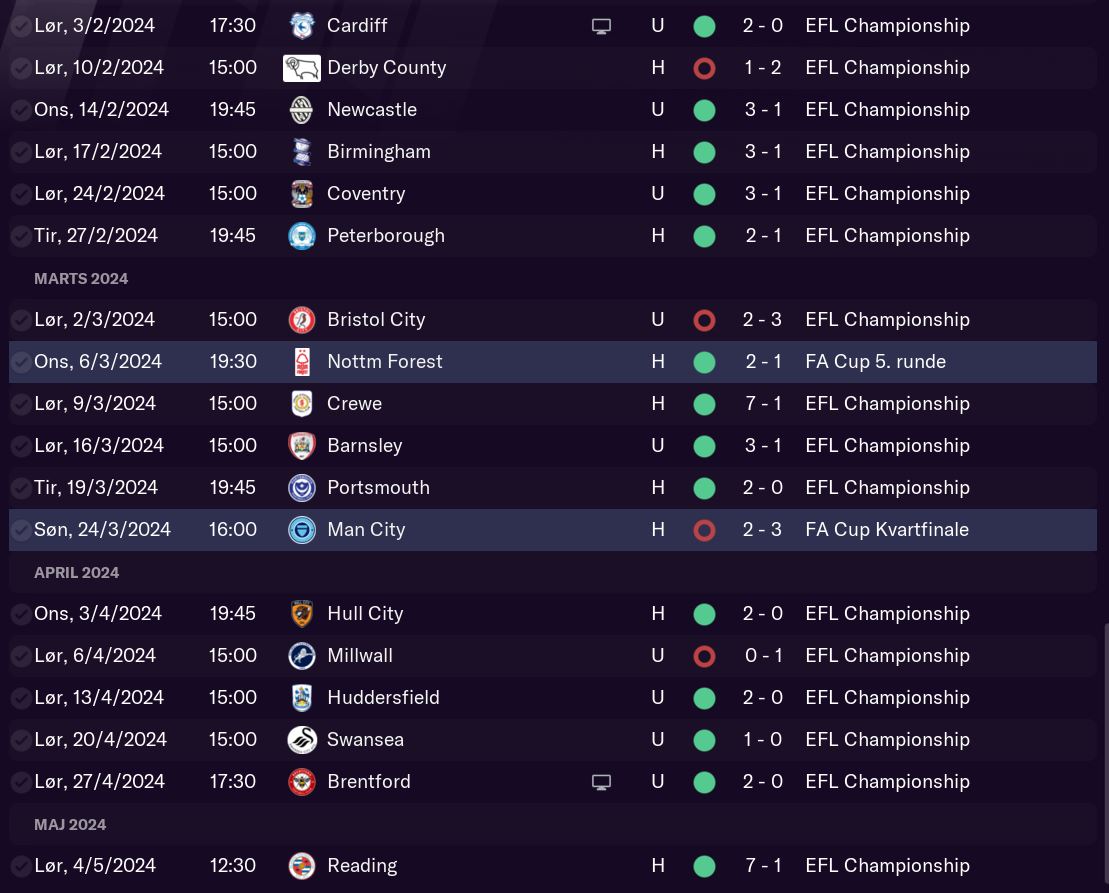Click the Nottm Forest club badge

click(301, 362)
